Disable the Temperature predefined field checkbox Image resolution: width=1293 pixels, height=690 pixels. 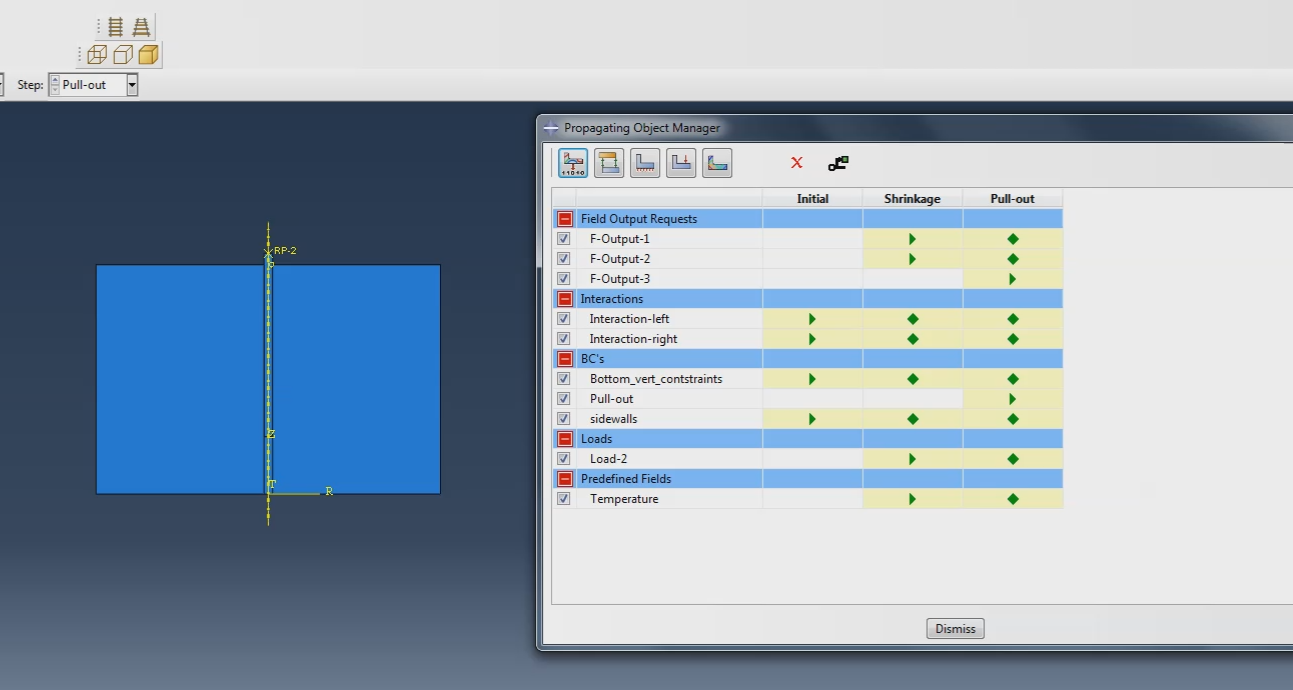pyautogui.click(x=563, y=498)
